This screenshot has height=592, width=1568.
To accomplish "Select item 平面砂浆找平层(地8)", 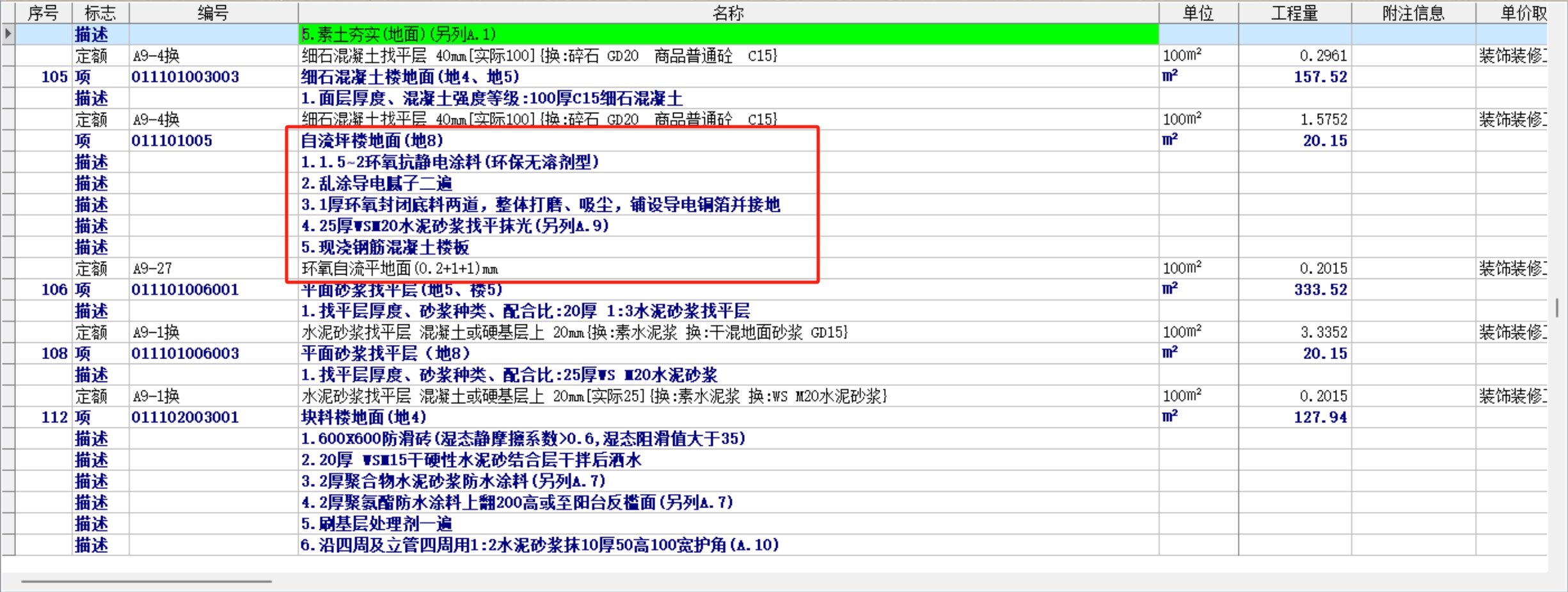I will 385,353.
